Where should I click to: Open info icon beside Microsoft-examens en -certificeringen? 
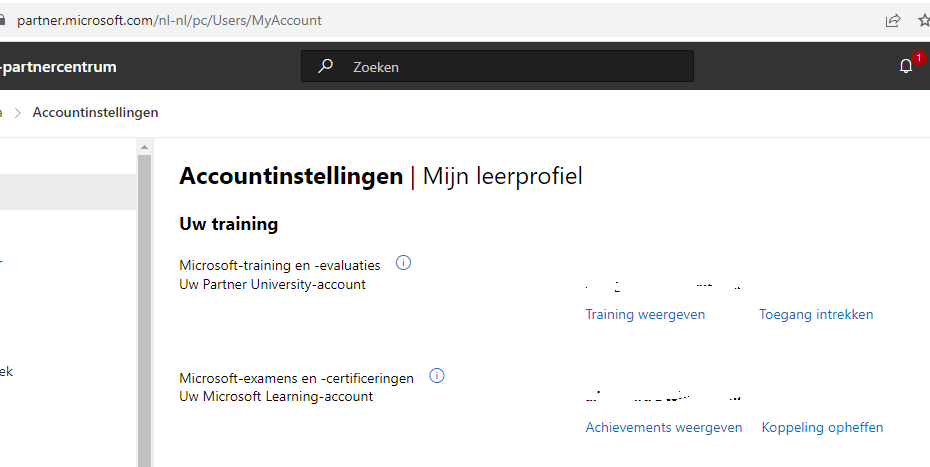coord(437,376)
